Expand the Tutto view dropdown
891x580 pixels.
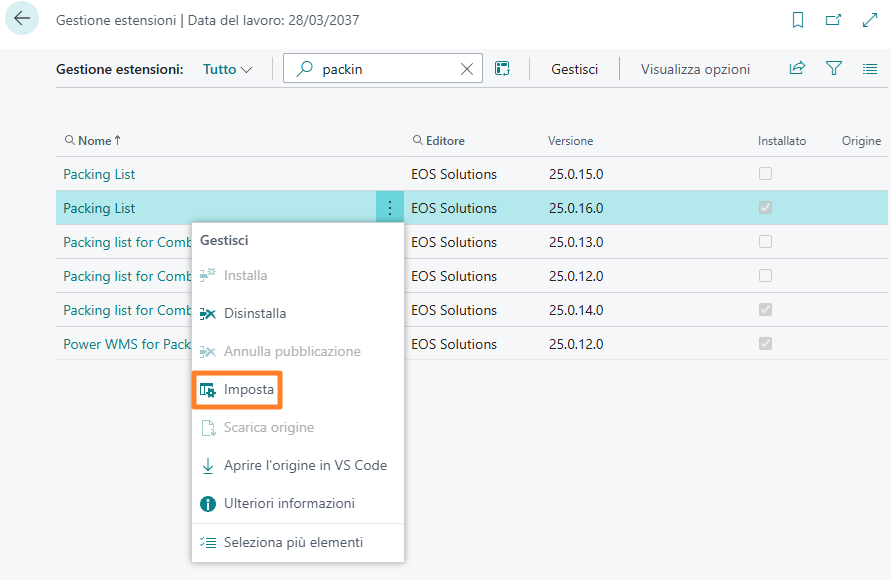pos(227,69)
